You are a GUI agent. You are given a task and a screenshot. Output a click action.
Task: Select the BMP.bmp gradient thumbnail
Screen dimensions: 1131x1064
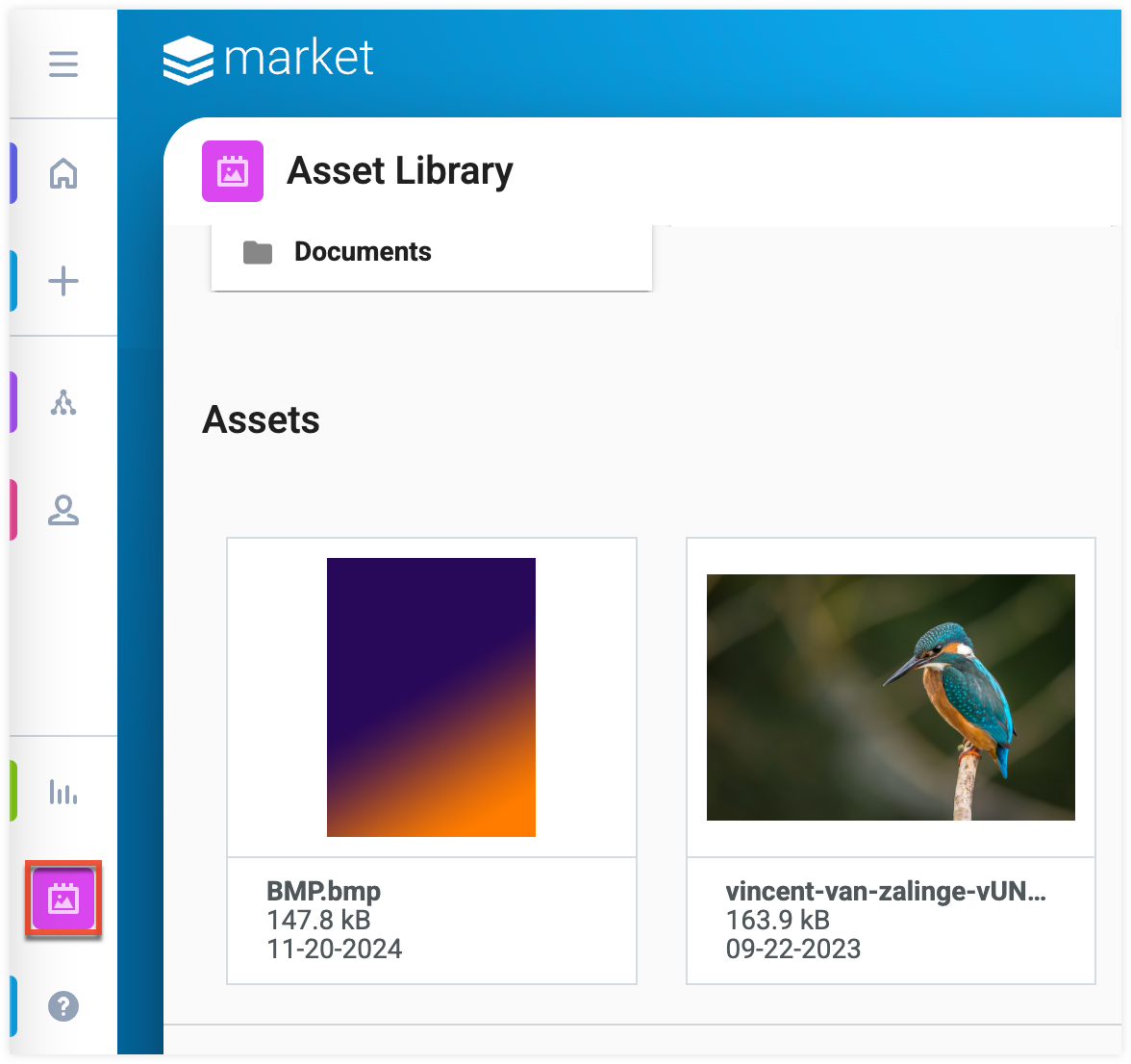point(431,697)
